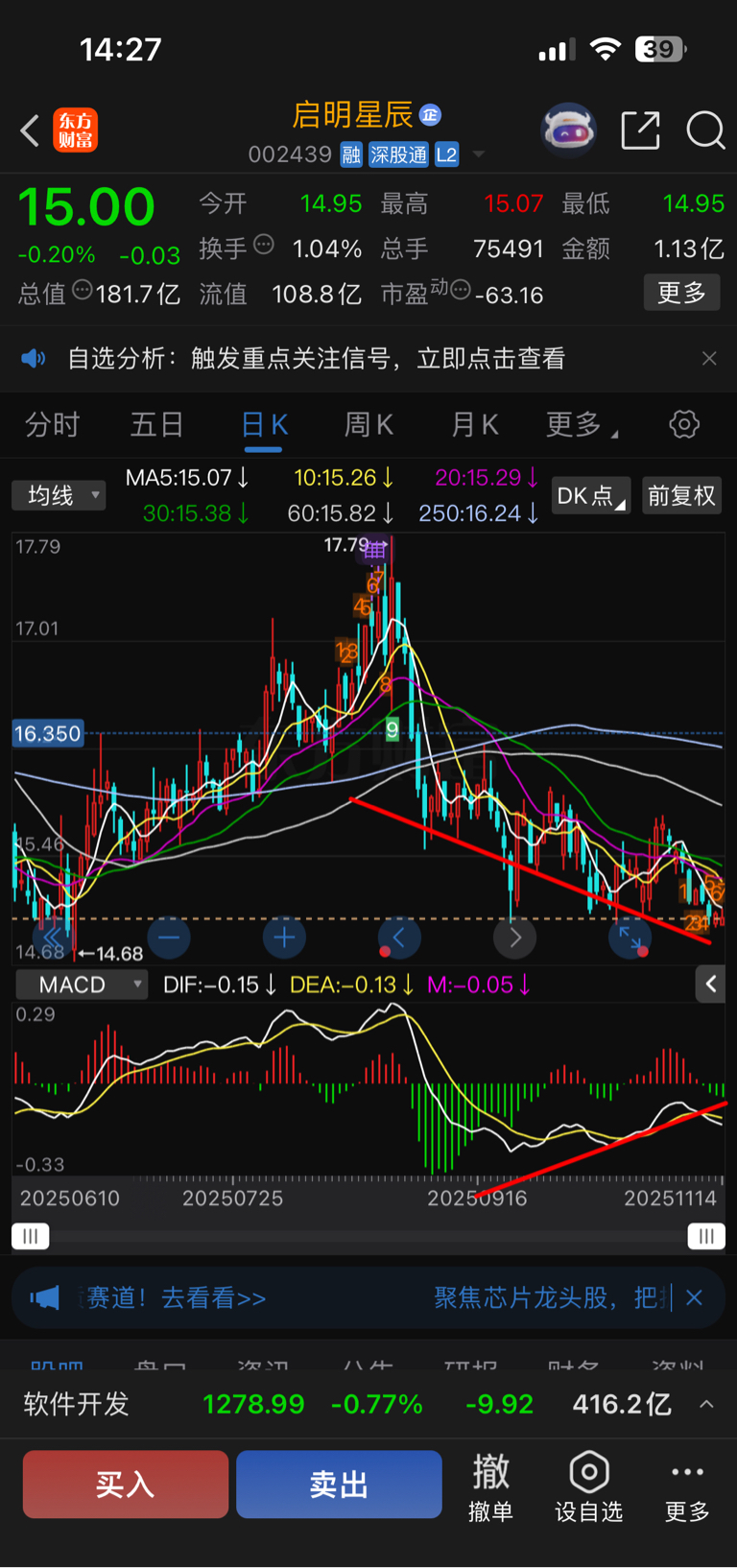Tap the 深股通 tag

(398, 154)
